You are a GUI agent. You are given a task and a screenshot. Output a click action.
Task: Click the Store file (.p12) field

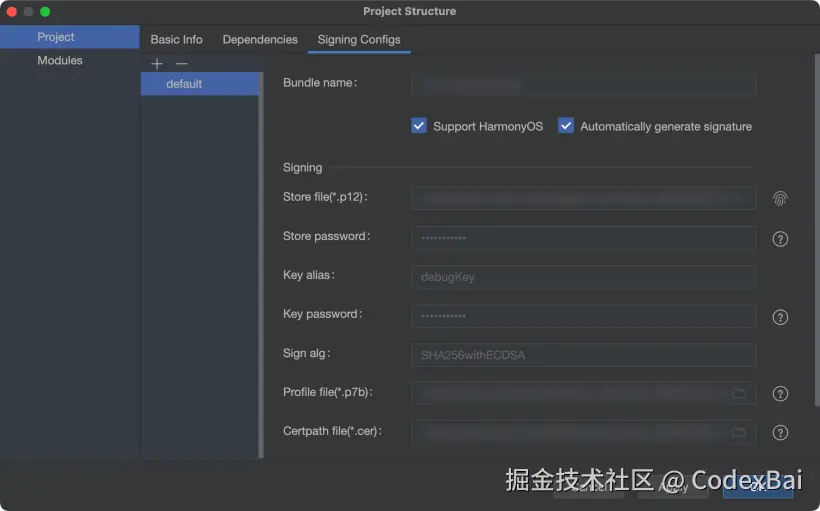[584, 199]
